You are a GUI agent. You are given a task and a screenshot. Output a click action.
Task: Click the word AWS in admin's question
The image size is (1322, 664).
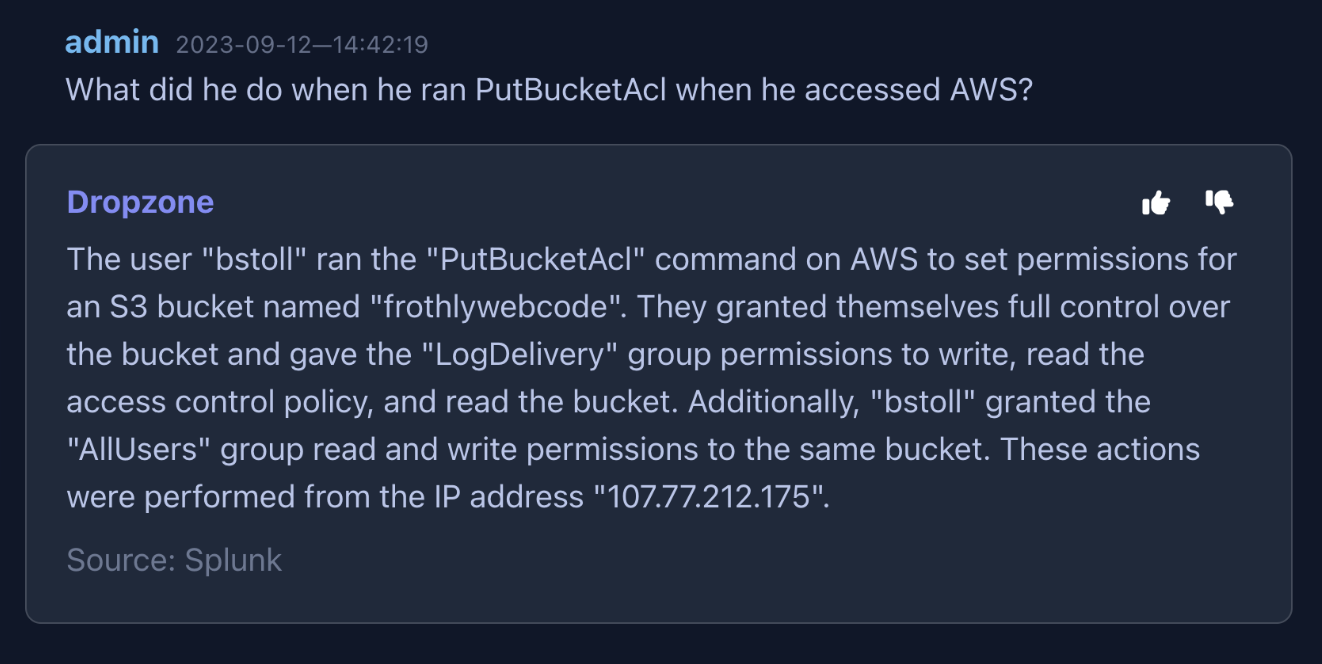click(988, 90)
